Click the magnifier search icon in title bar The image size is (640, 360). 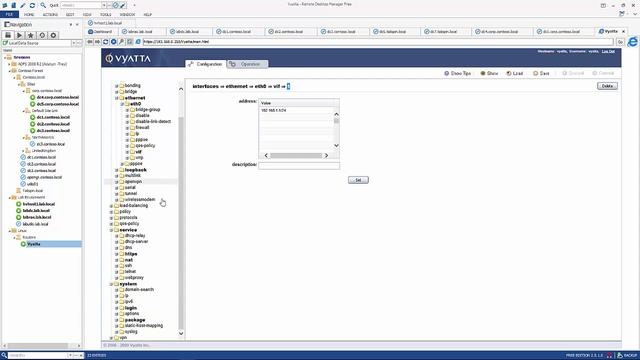coord(43,5)
